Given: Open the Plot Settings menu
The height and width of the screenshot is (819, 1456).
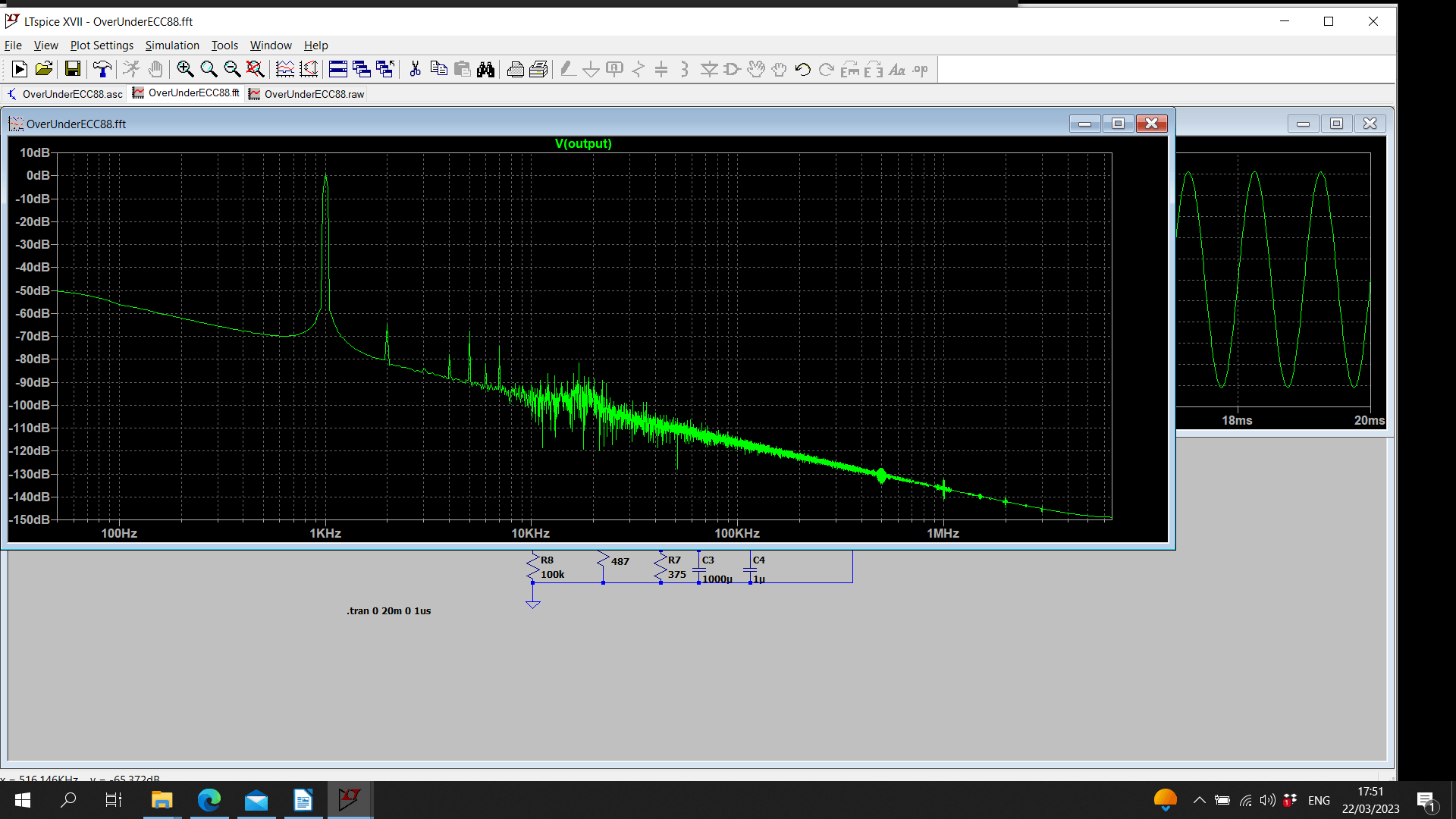Looking at the screenshot, I should click(x=102, y=45).
